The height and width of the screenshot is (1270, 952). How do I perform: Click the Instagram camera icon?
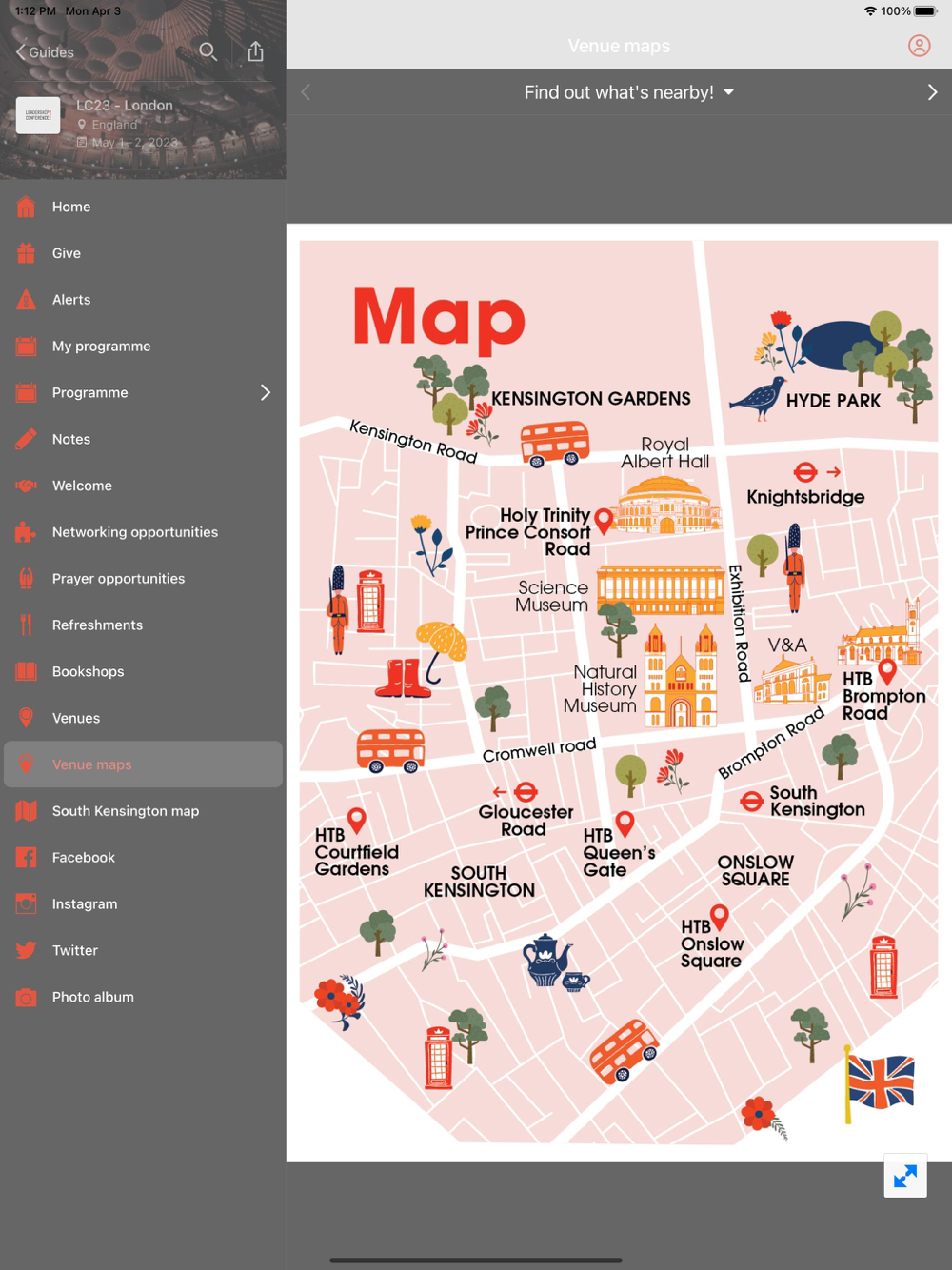(26, 903)
